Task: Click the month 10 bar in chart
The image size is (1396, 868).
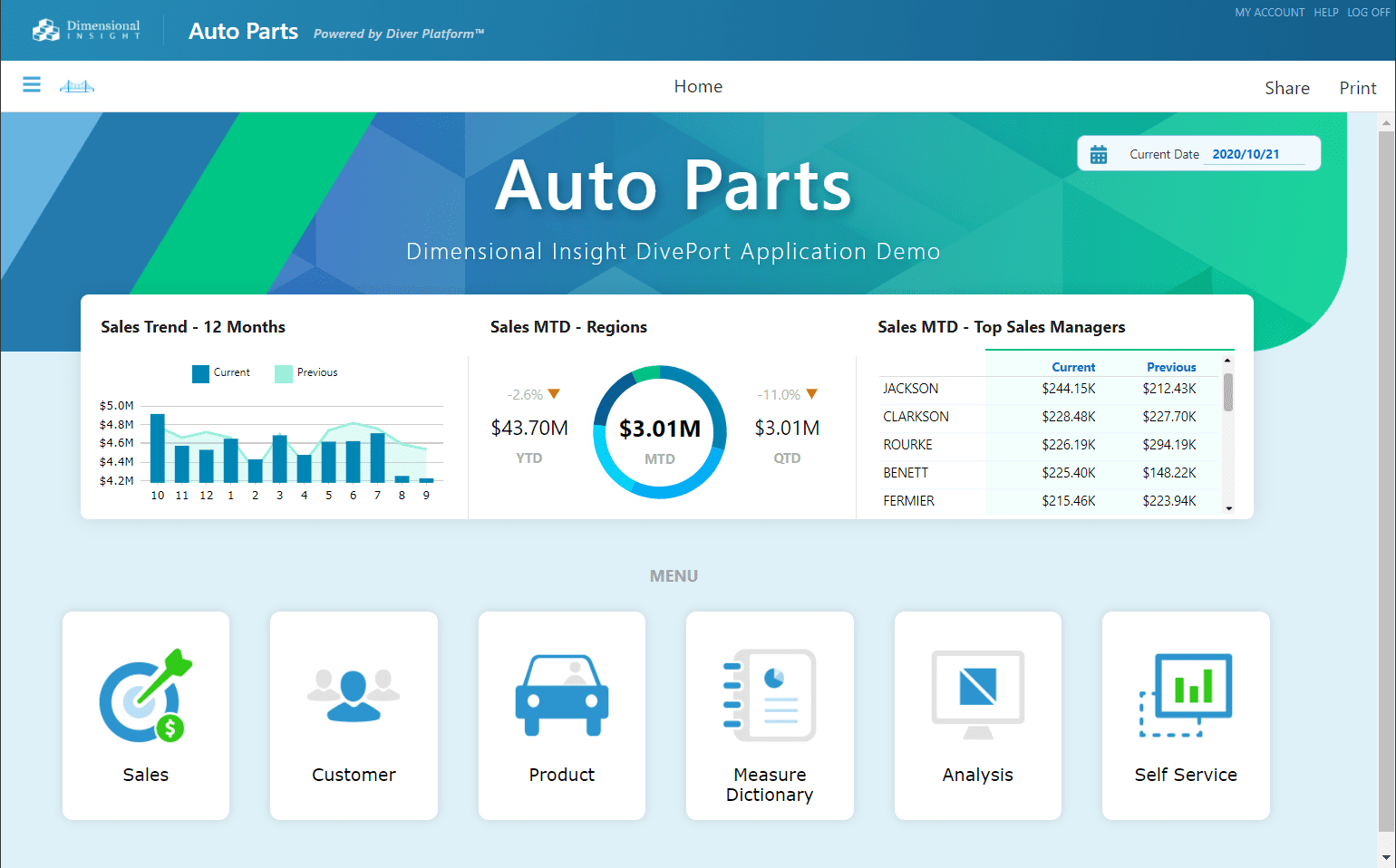Action: [158, 448]
